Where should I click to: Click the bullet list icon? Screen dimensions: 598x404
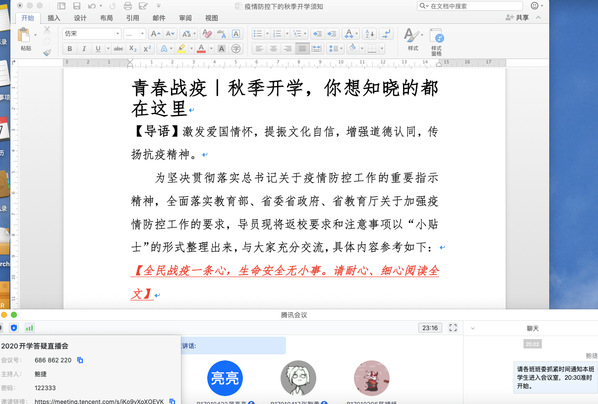tap(258, 34)
